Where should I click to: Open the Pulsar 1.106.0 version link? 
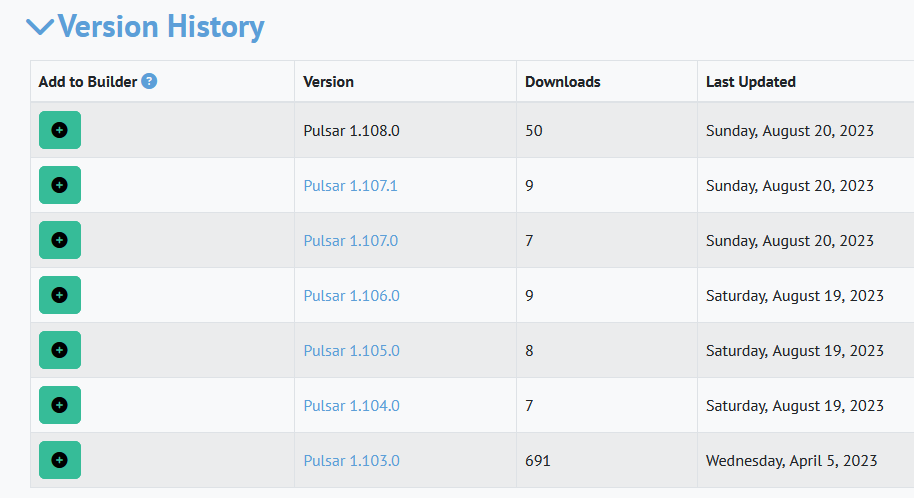pos(351,296)
